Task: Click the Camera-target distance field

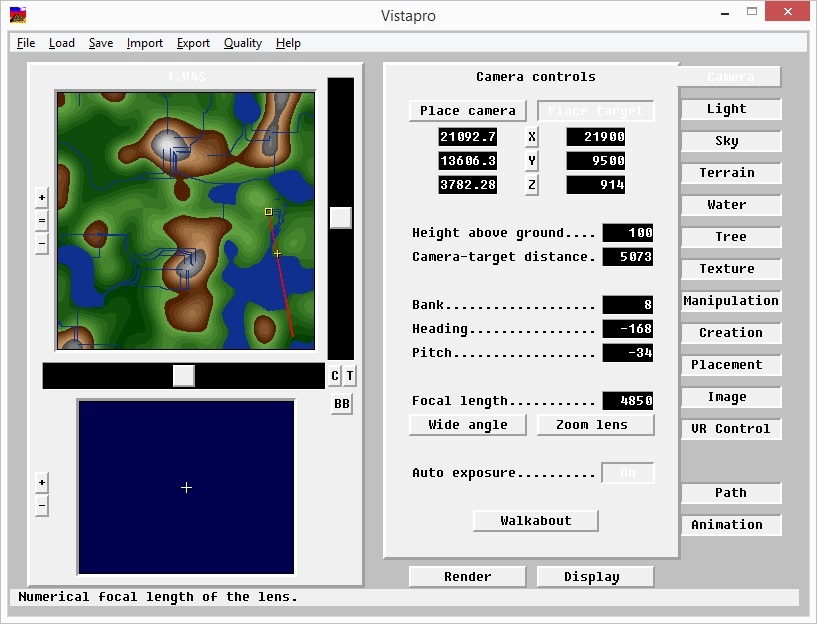Action: tap(627, 257)
